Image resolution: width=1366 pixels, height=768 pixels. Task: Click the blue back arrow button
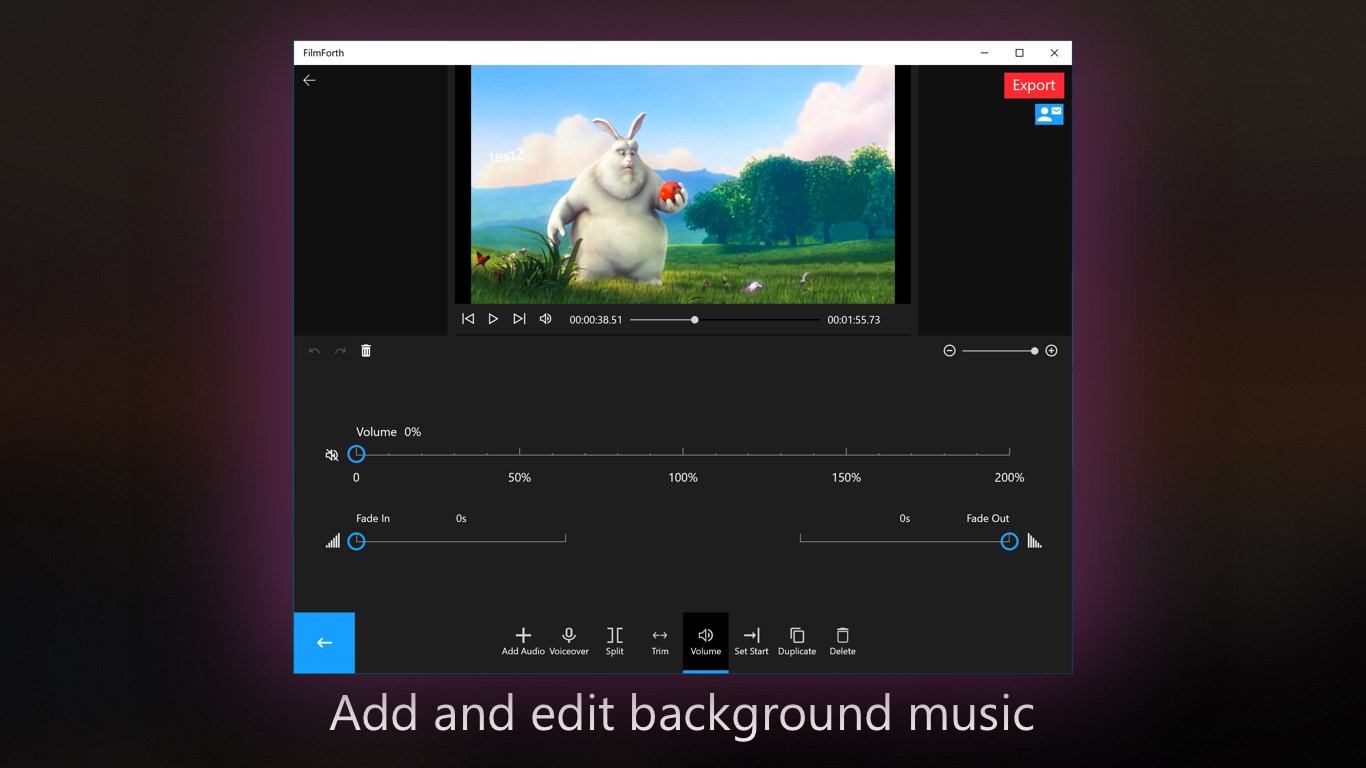point(324,643)
